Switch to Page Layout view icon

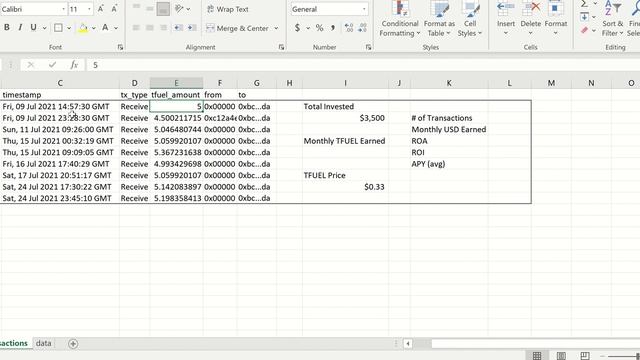tap(561, 356)
